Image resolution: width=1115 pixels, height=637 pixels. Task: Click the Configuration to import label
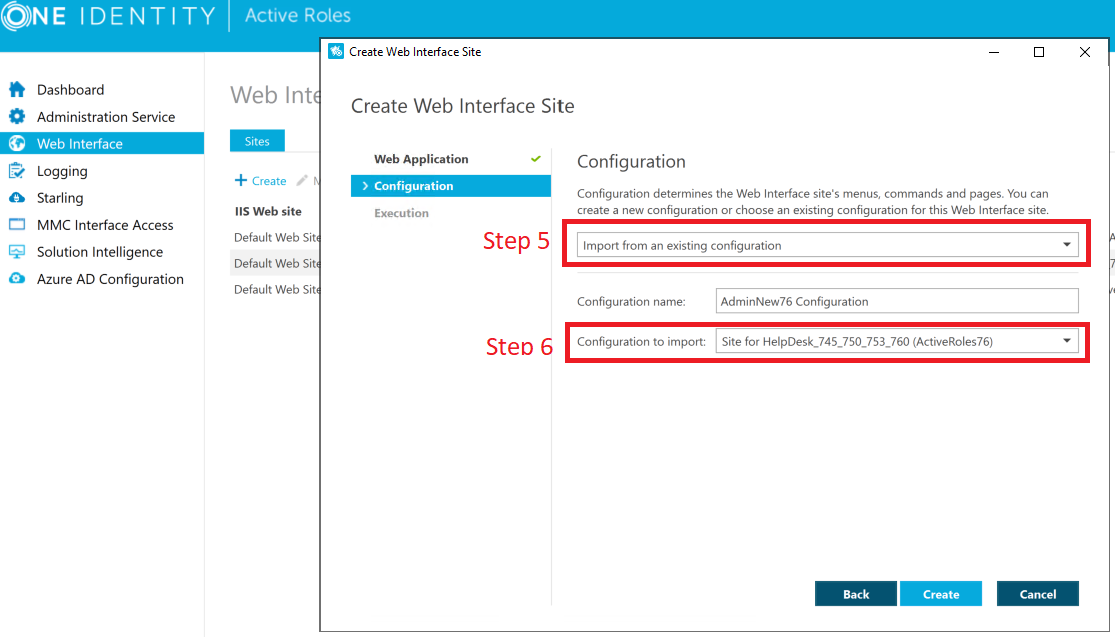(641, 341)
